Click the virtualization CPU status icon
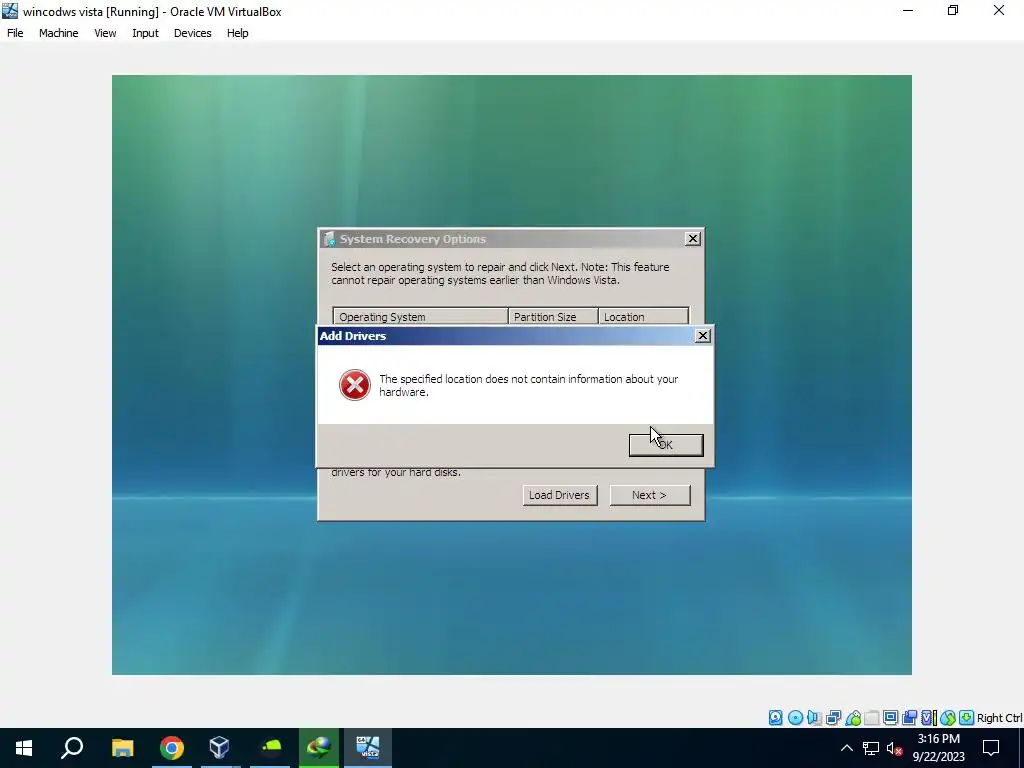The image size is (1024, 768). [x=929, y=718]
